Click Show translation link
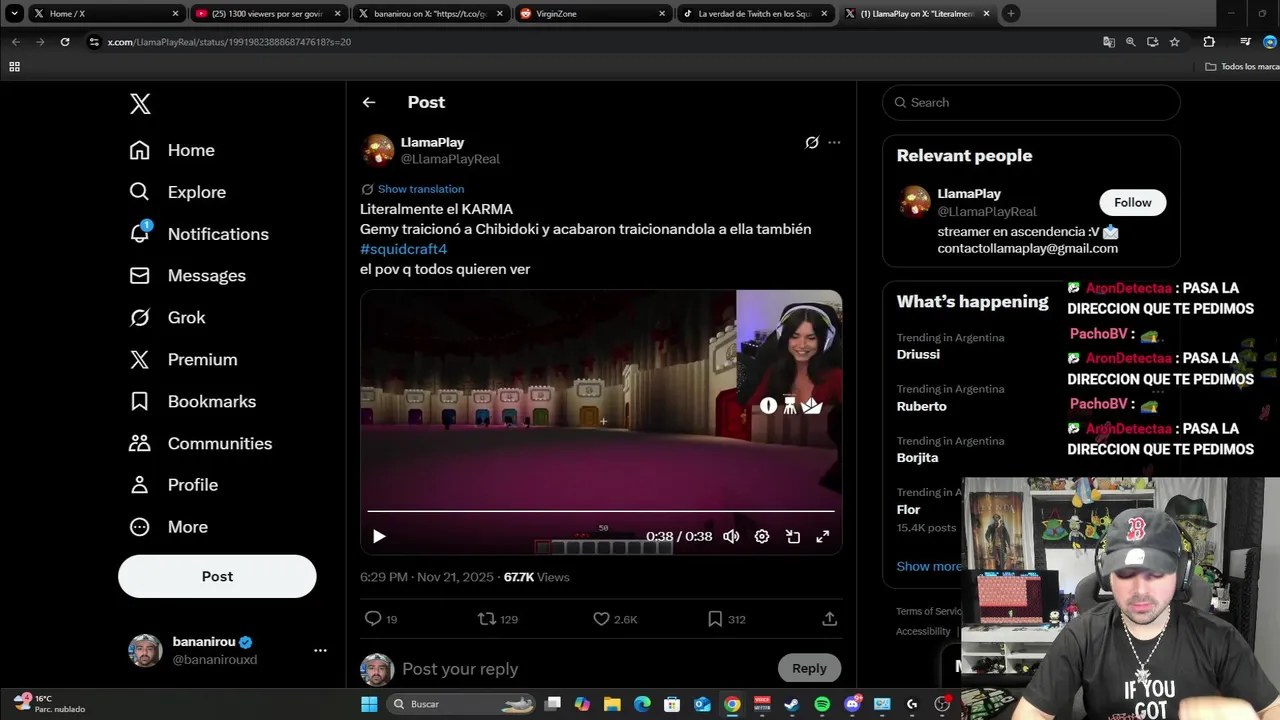Viewport: 1280px width, 720px height. coord(421,189)
